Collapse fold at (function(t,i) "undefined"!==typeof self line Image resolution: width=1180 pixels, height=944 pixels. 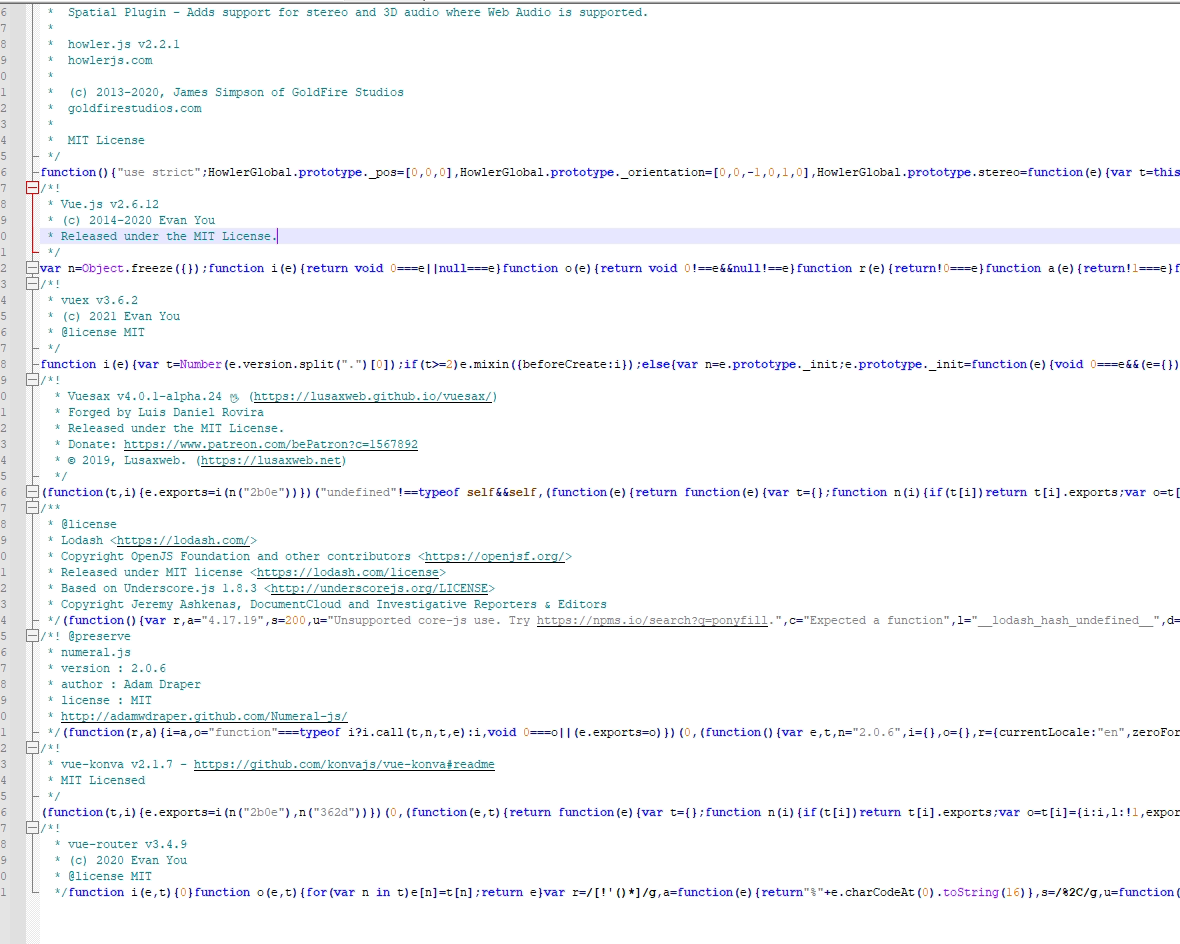(32, 492)
